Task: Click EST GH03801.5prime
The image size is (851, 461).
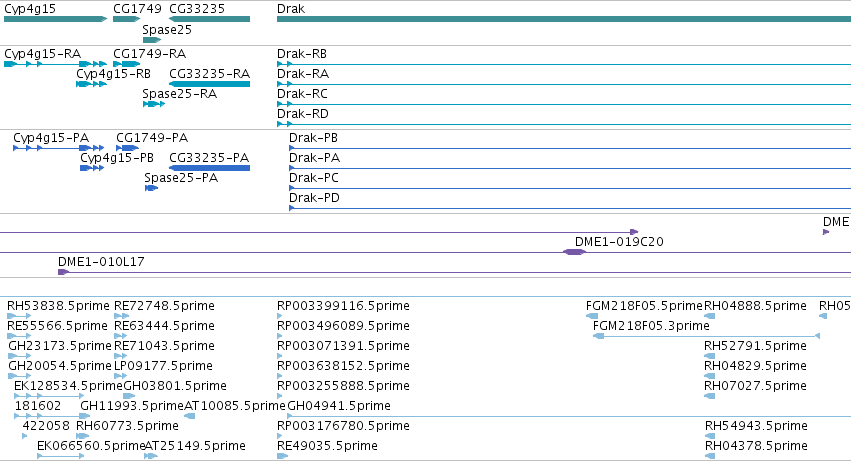Action: click(x=175, y=387)
